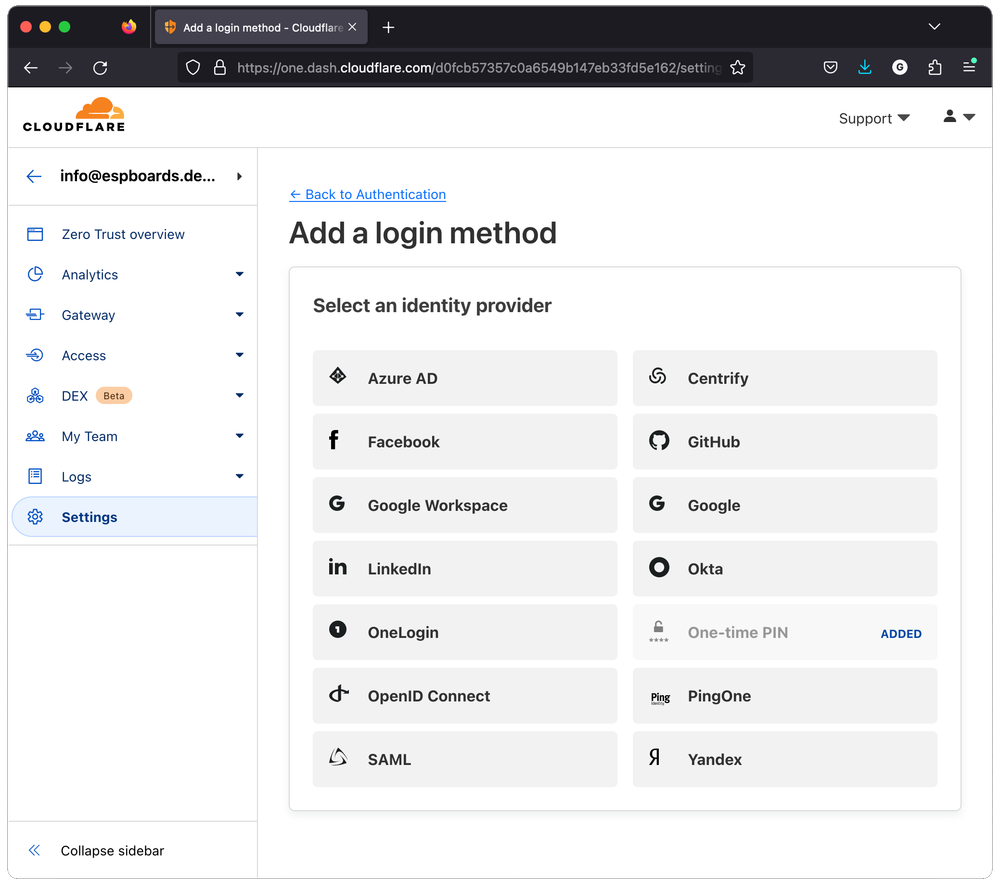Click the SAML provider icon

pos(338,759)
